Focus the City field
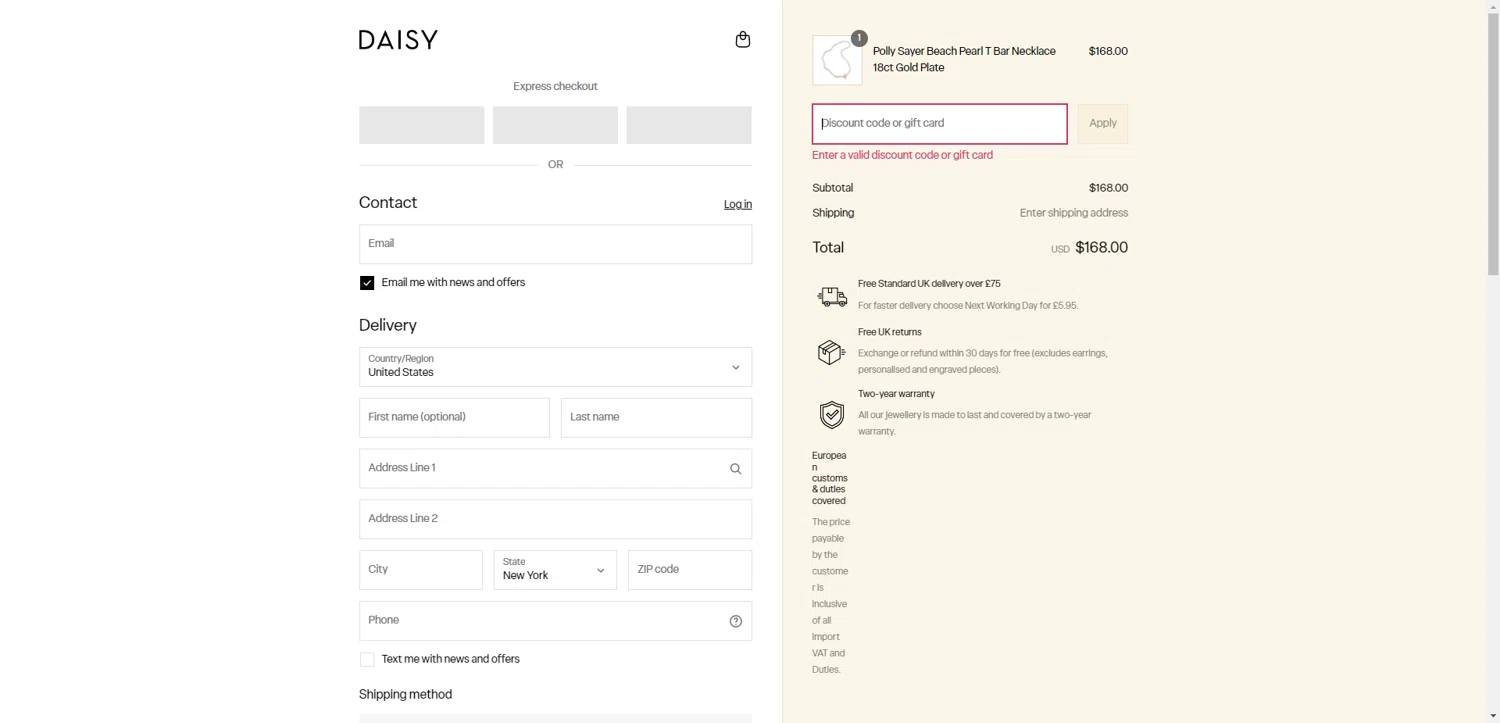1500x723 pixels. tap(421, 570)
